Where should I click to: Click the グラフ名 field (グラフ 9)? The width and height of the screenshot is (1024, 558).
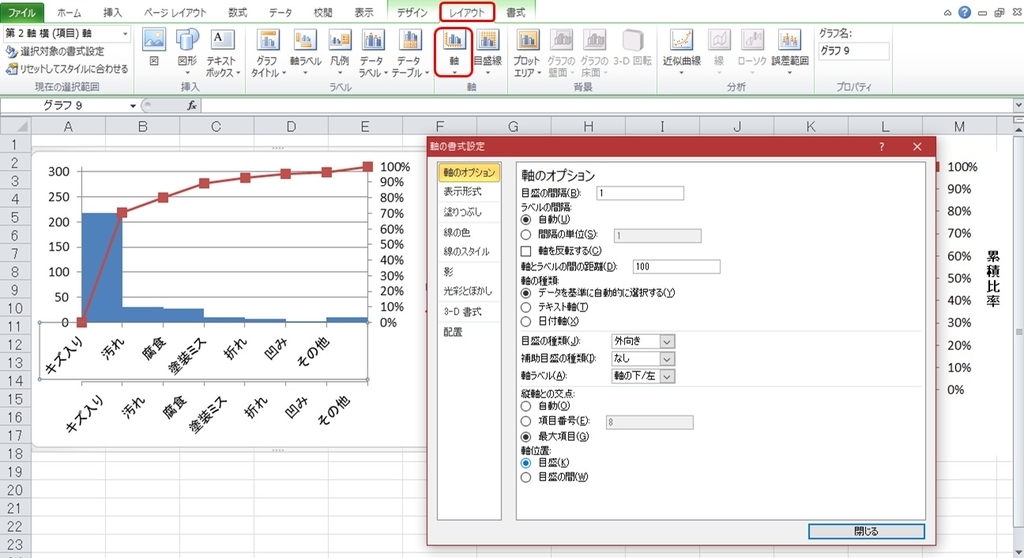854,51
